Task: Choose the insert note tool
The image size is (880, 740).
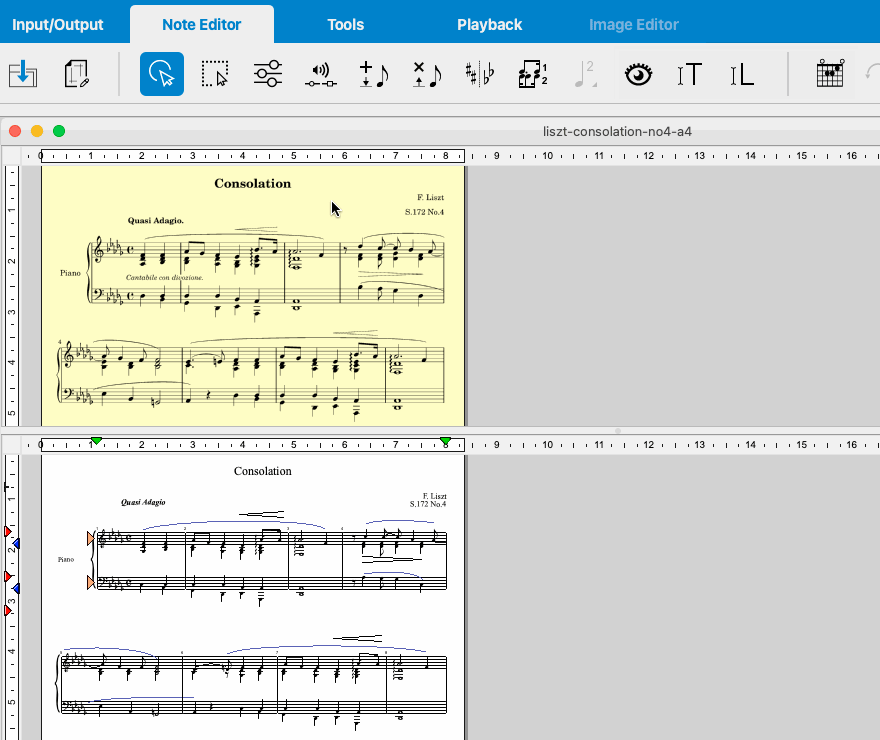Action: tap(374, 74)
